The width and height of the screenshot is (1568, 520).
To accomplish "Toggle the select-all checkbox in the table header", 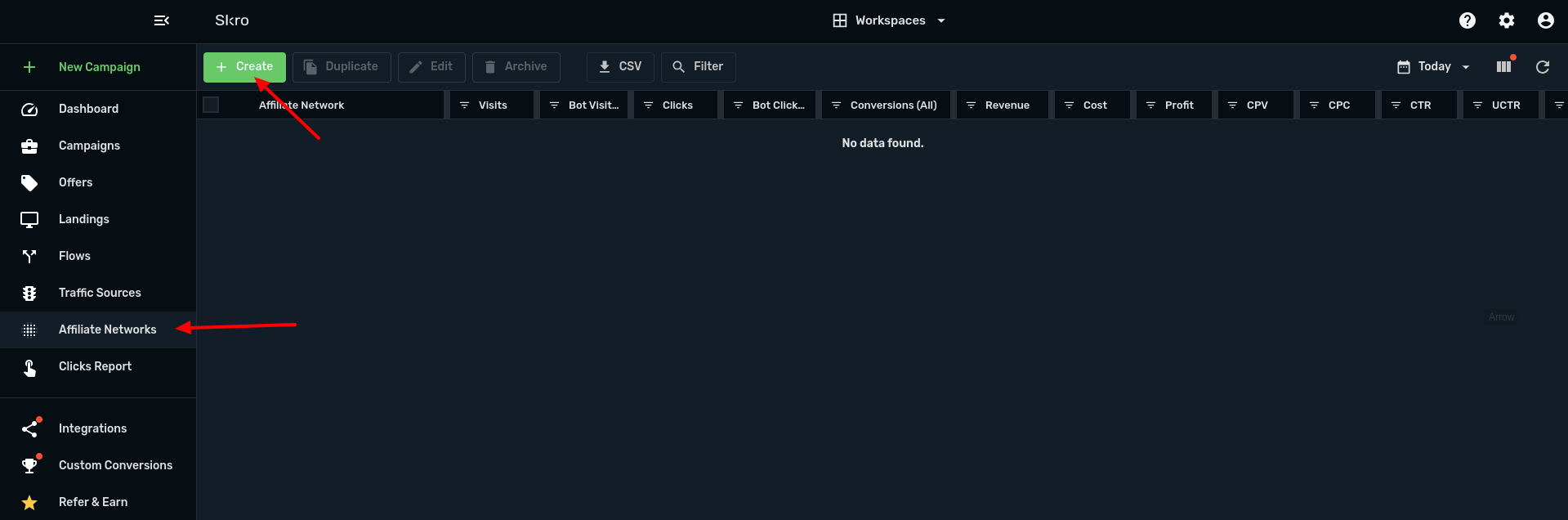I will coord(211,105).
